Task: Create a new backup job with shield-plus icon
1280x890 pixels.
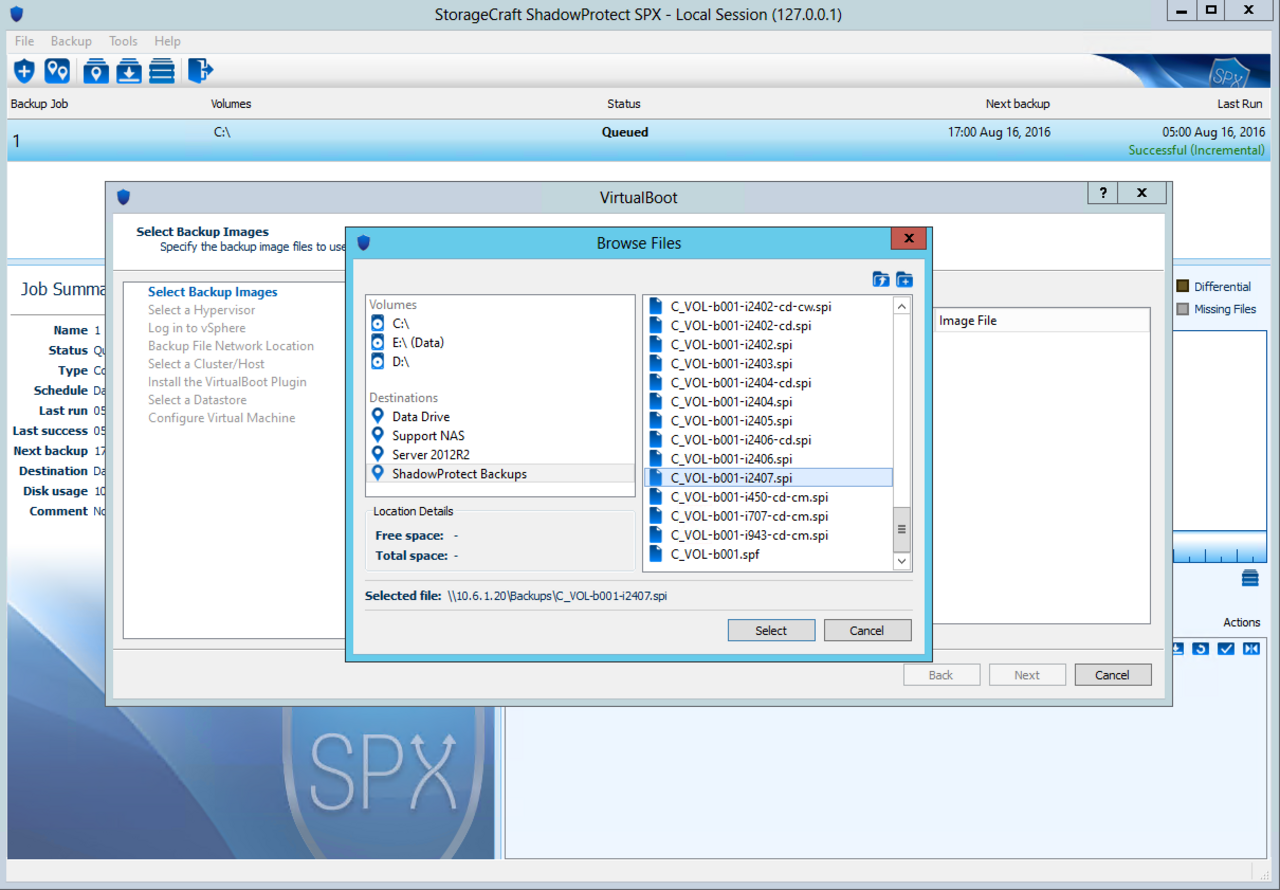Action: point(24,71)
